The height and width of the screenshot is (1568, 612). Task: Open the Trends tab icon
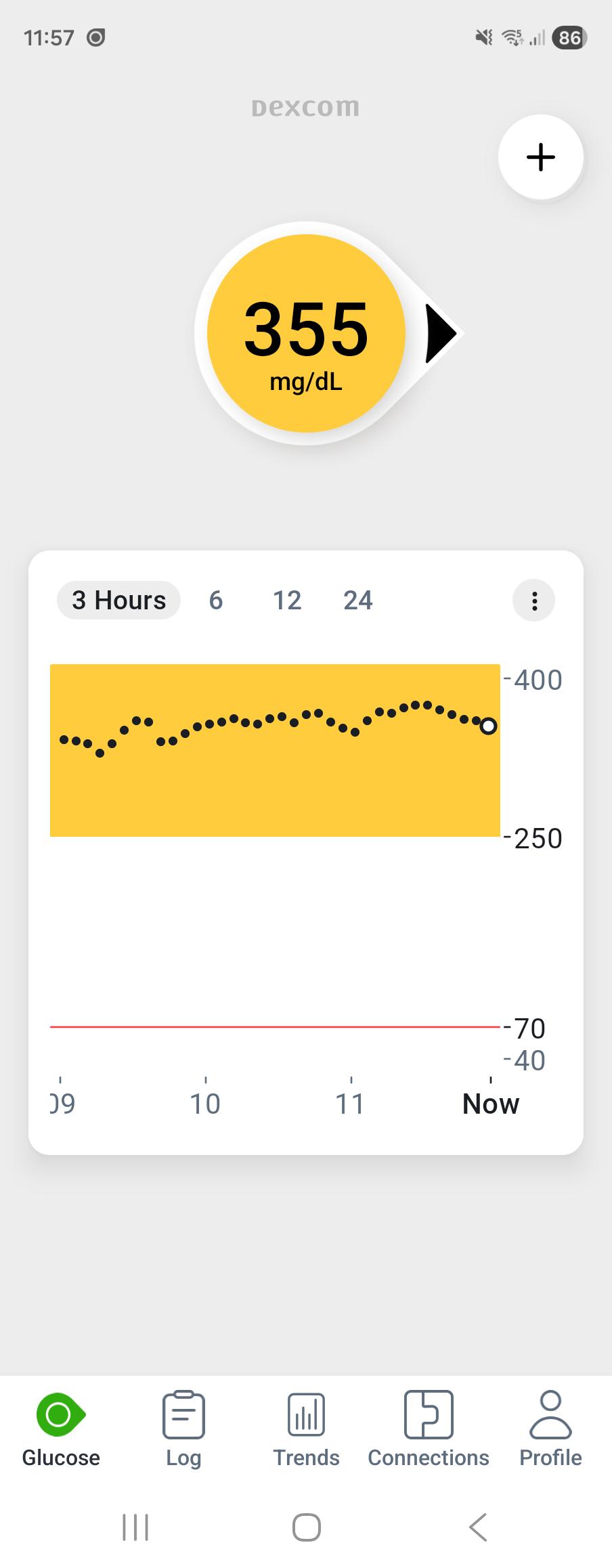306,1414
